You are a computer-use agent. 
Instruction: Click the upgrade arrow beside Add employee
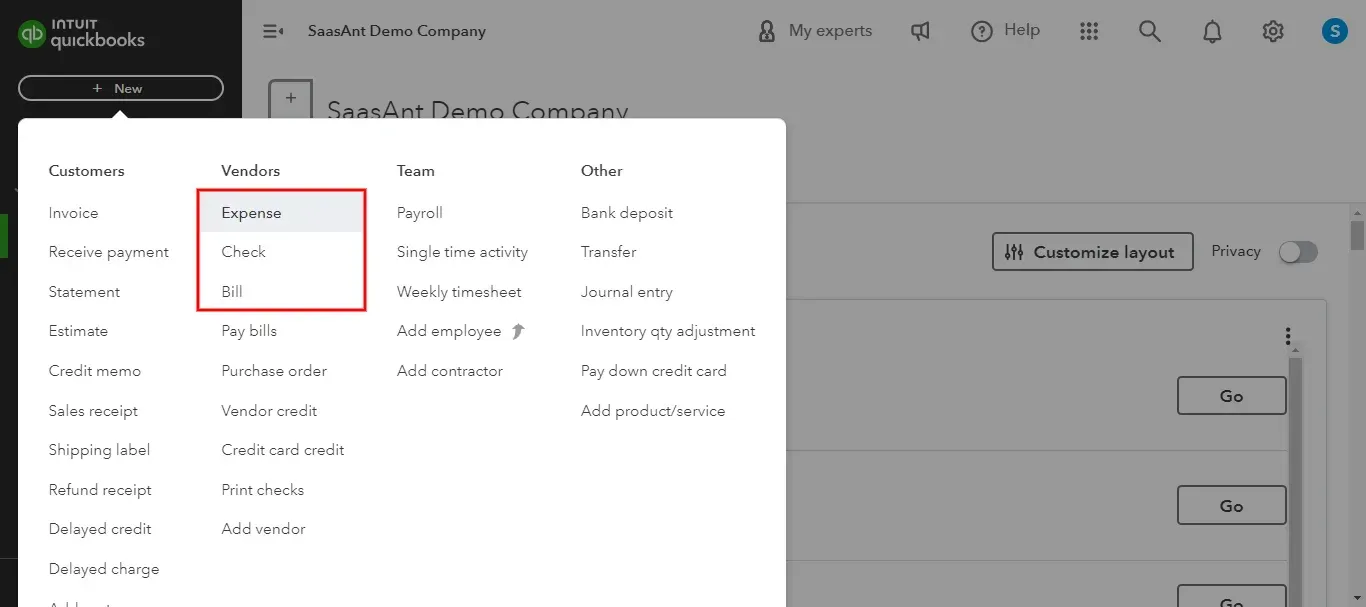coord(518,331)
